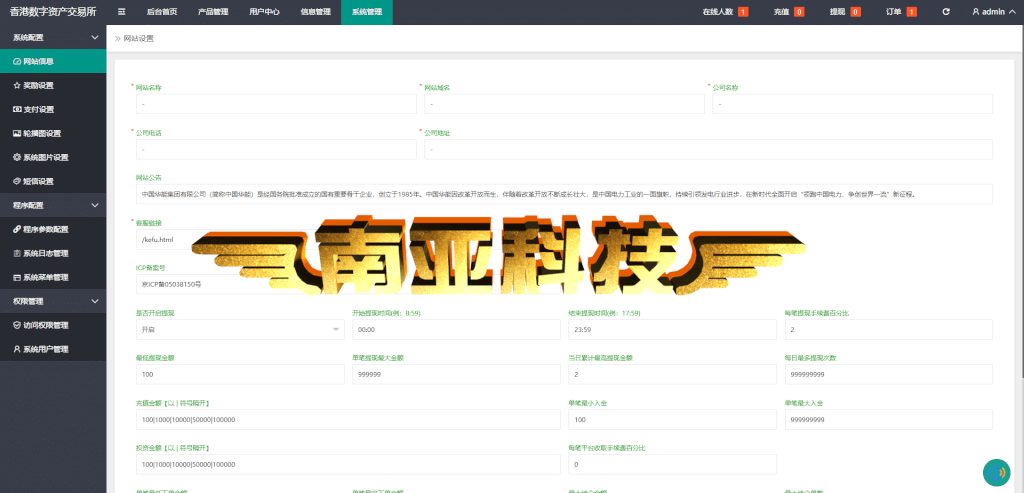Click the 充值 notification counter
This screenshot has height=493, width=1024.
(x=788, y=12)
